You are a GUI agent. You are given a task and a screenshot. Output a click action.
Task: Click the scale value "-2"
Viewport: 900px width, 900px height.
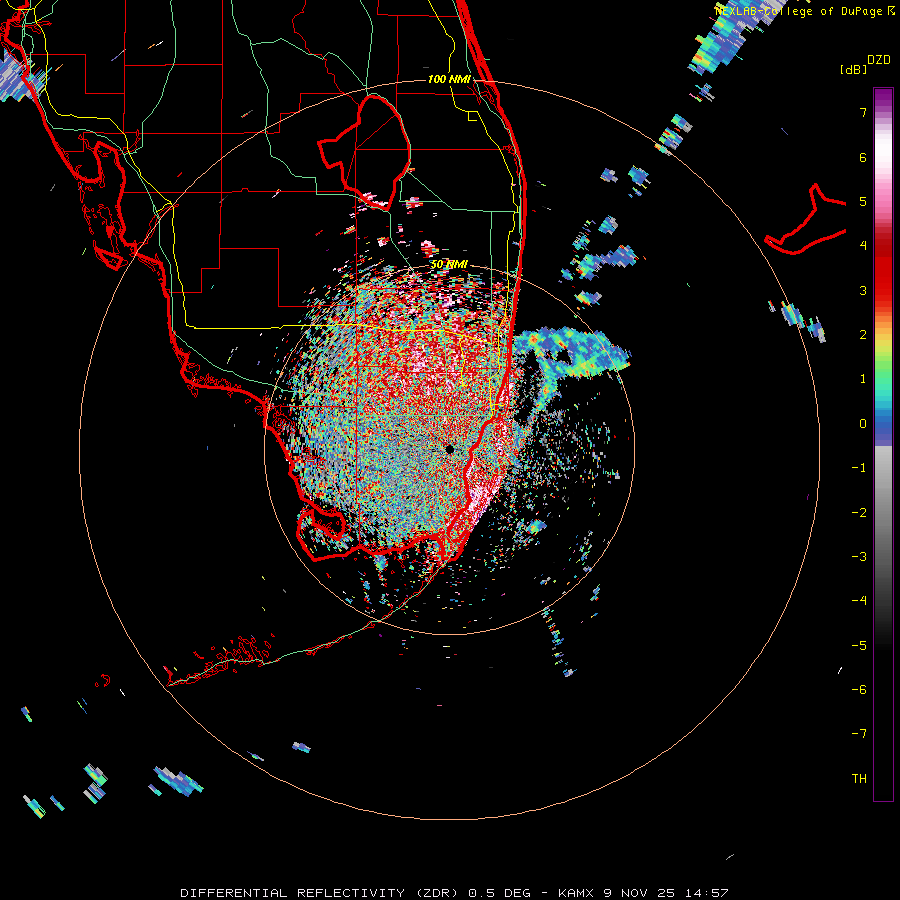(x=859, y=512)
